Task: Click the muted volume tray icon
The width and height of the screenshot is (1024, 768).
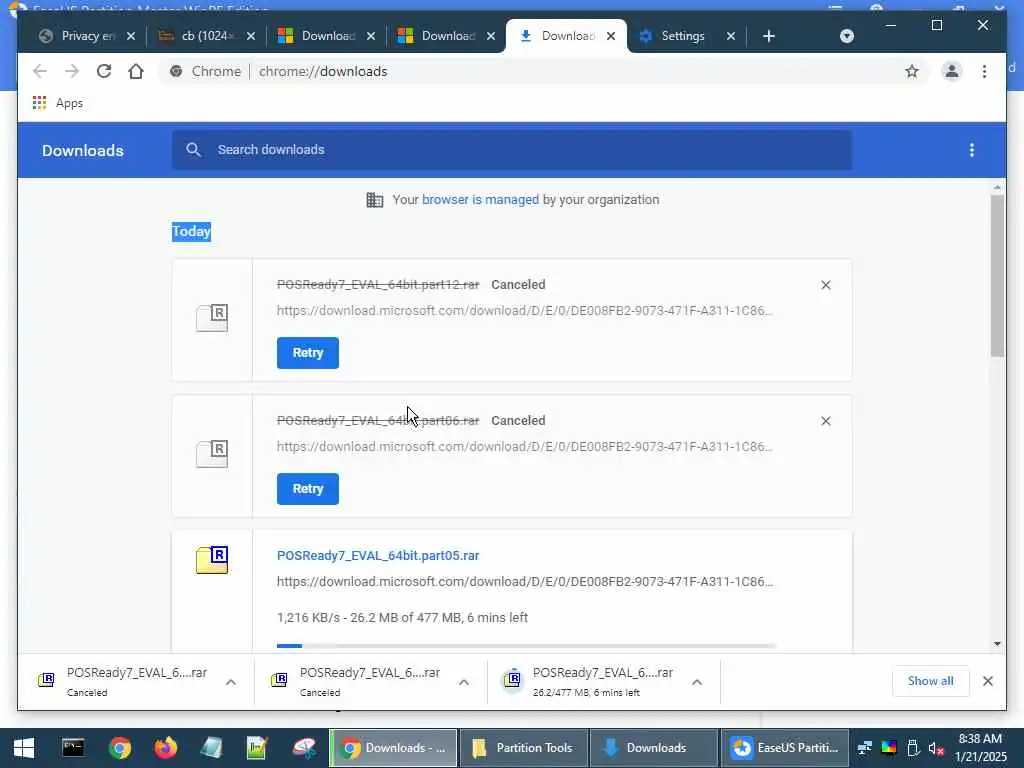Action: [x=936, y=748]
